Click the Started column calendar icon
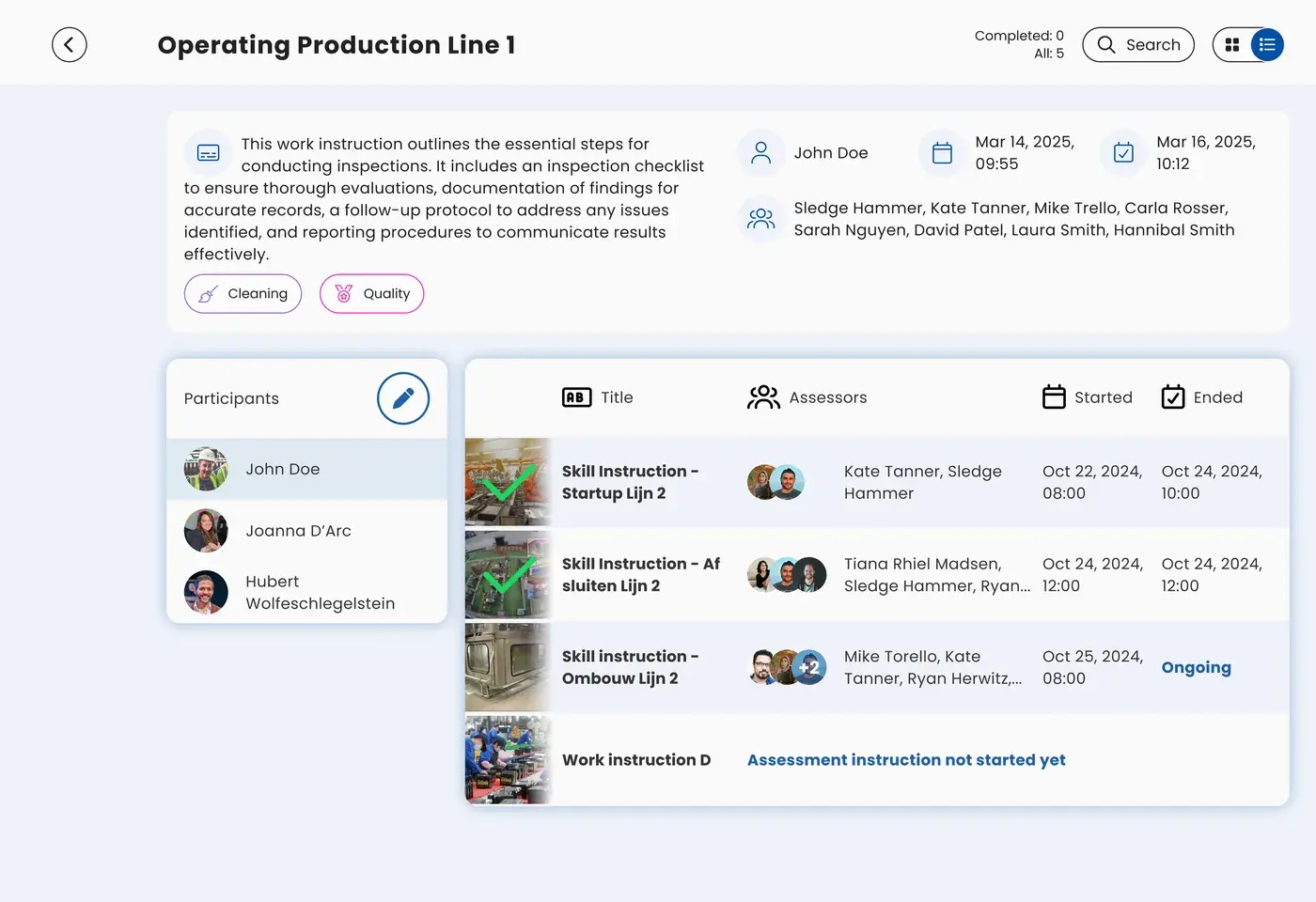Image resolution: width=1316 pixels, height=902 pixels. [x=1054, y=397]
